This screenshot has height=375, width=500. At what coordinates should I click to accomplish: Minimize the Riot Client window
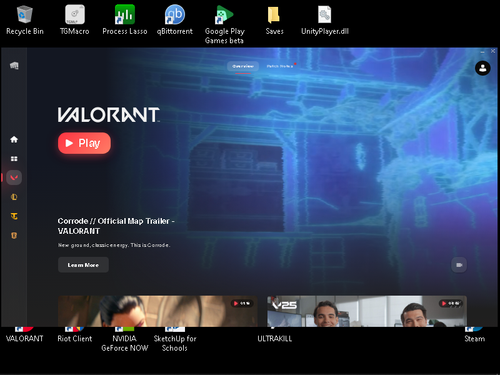pos(482,51)
